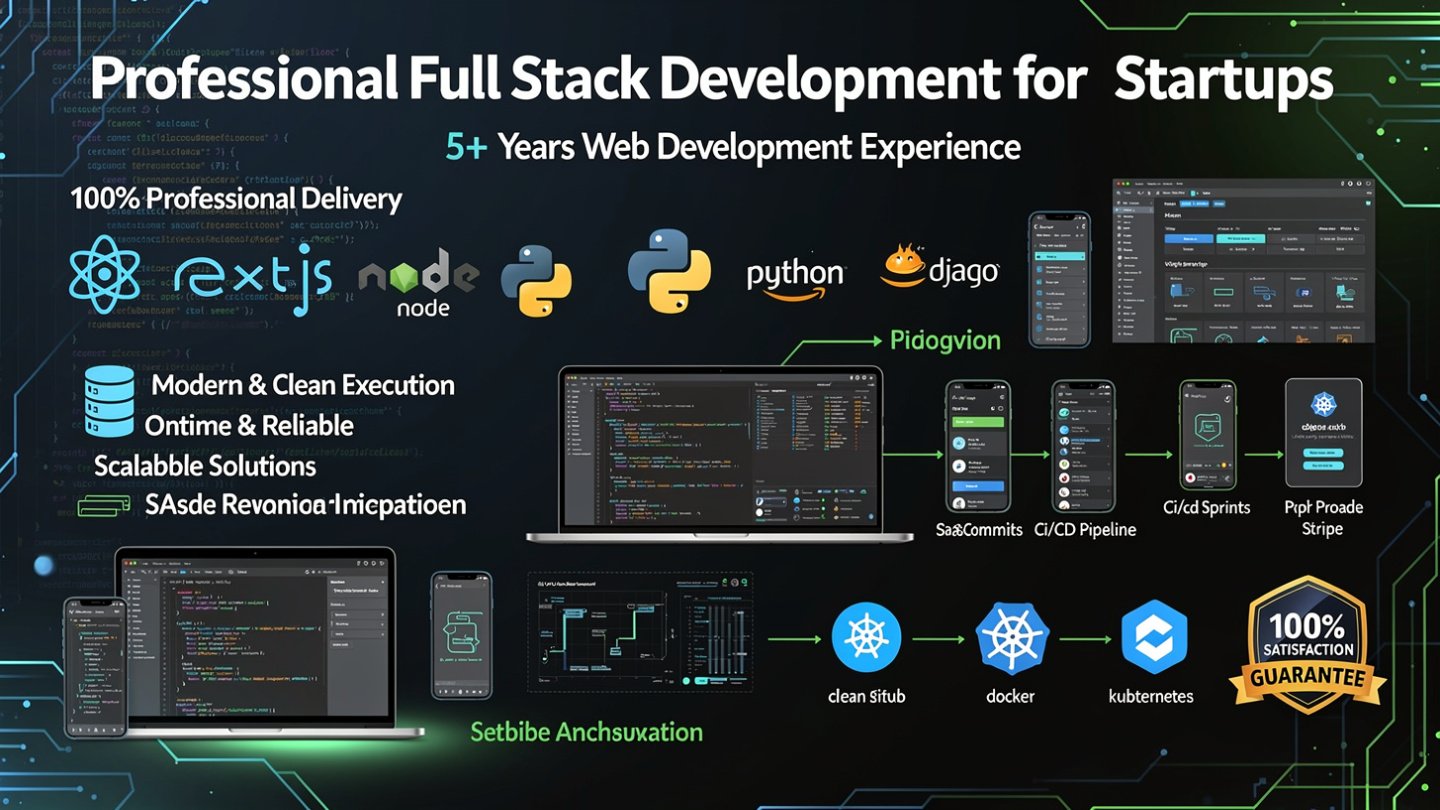The width and height of the screenshot is (1440, 810).
Task: Select the phone showing a green flow diagram
Action: 461,636
